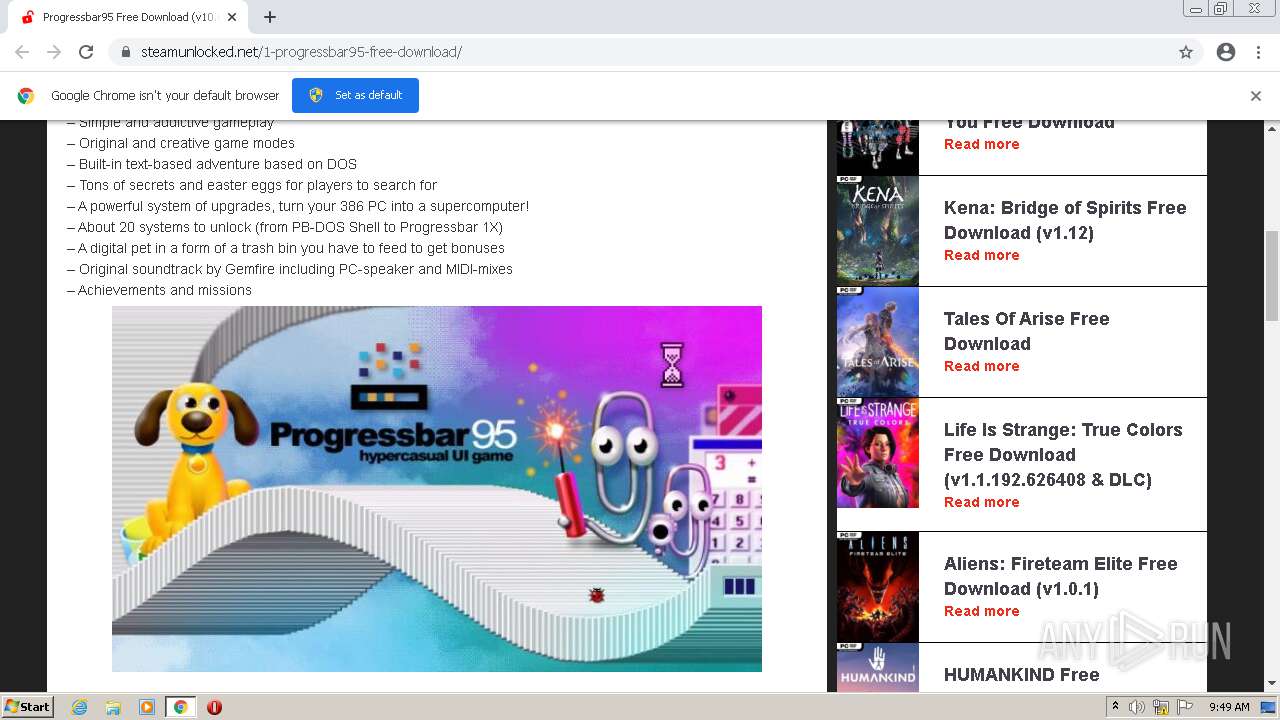1280x720 pixels.
Task: Click text 'Built-in text-based adventure based on DOS'
Action: (212, 164)
